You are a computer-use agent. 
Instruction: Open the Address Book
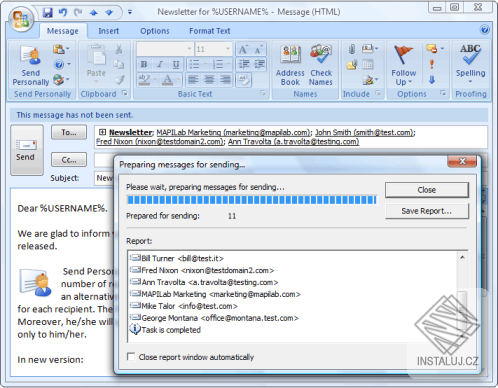tap(290, 65)
